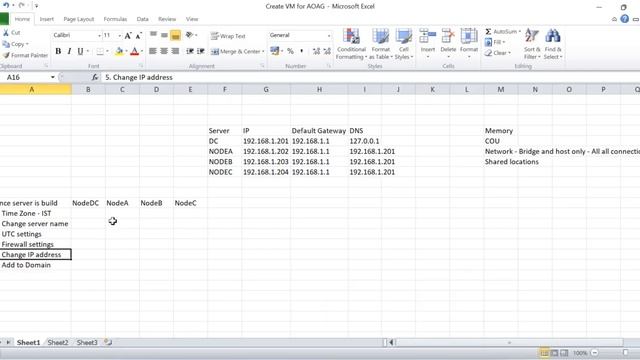The width and height of the screenshot is (640, 360).
Task: Click Increase Decimal icon
Action: (316, 51)
